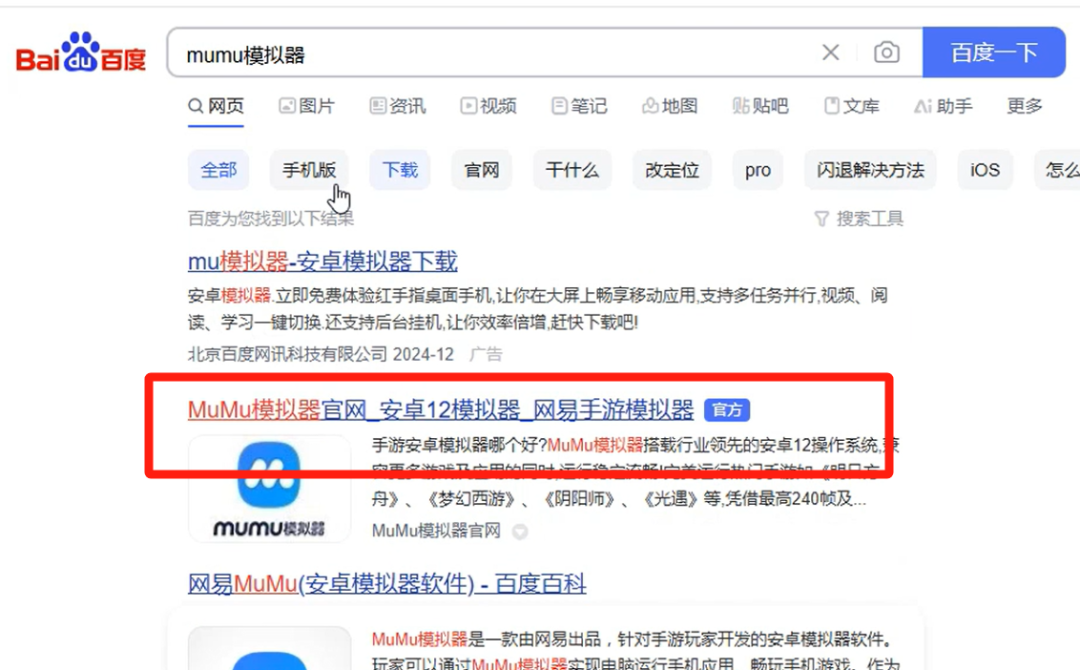Image resolution: width=1080 pixels, height=670 pixels.
Task: Select the 全部 filter chip
Action: 218,169
